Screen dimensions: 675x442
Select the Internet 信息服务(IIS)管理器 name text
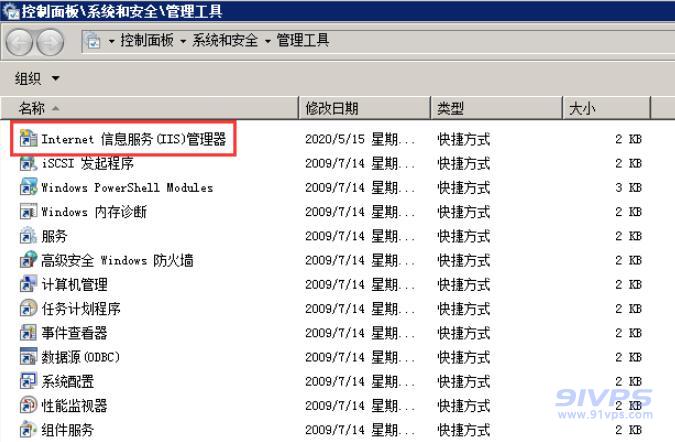pyautogui.click(x=133, y=139)
